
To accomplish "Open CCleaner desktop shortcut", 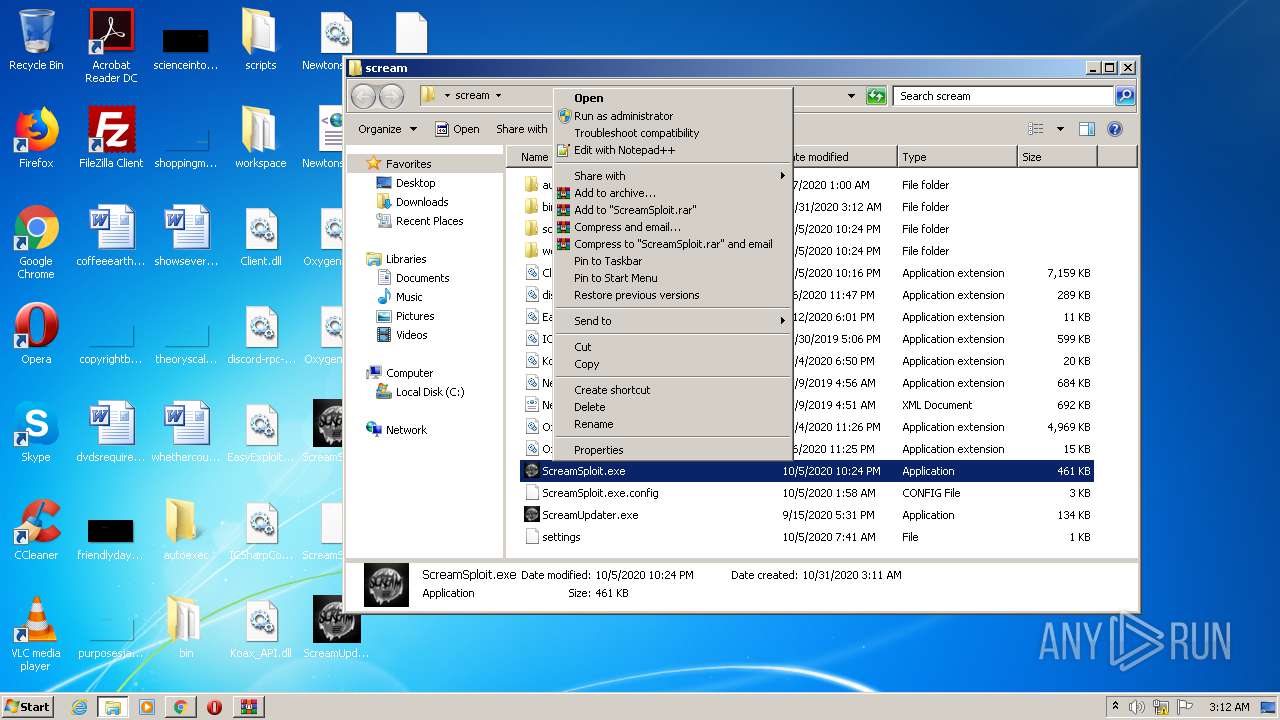I will 36,530.
